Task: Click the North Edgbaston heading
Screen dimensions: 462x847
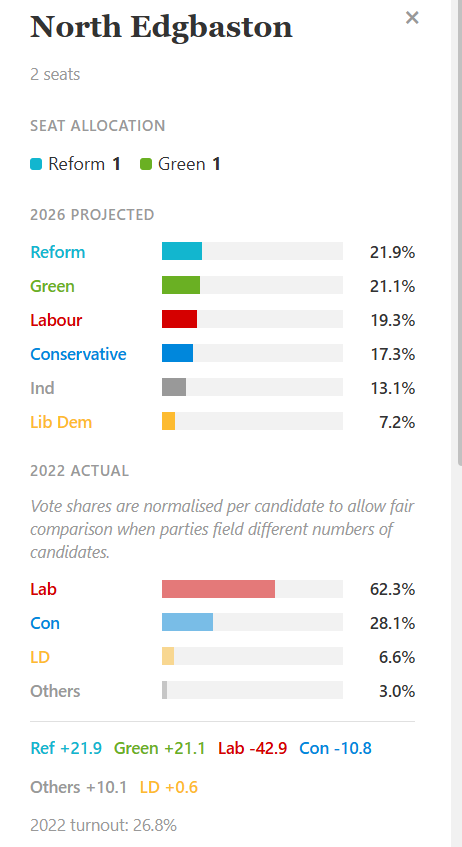Action: tap(161, 27)
